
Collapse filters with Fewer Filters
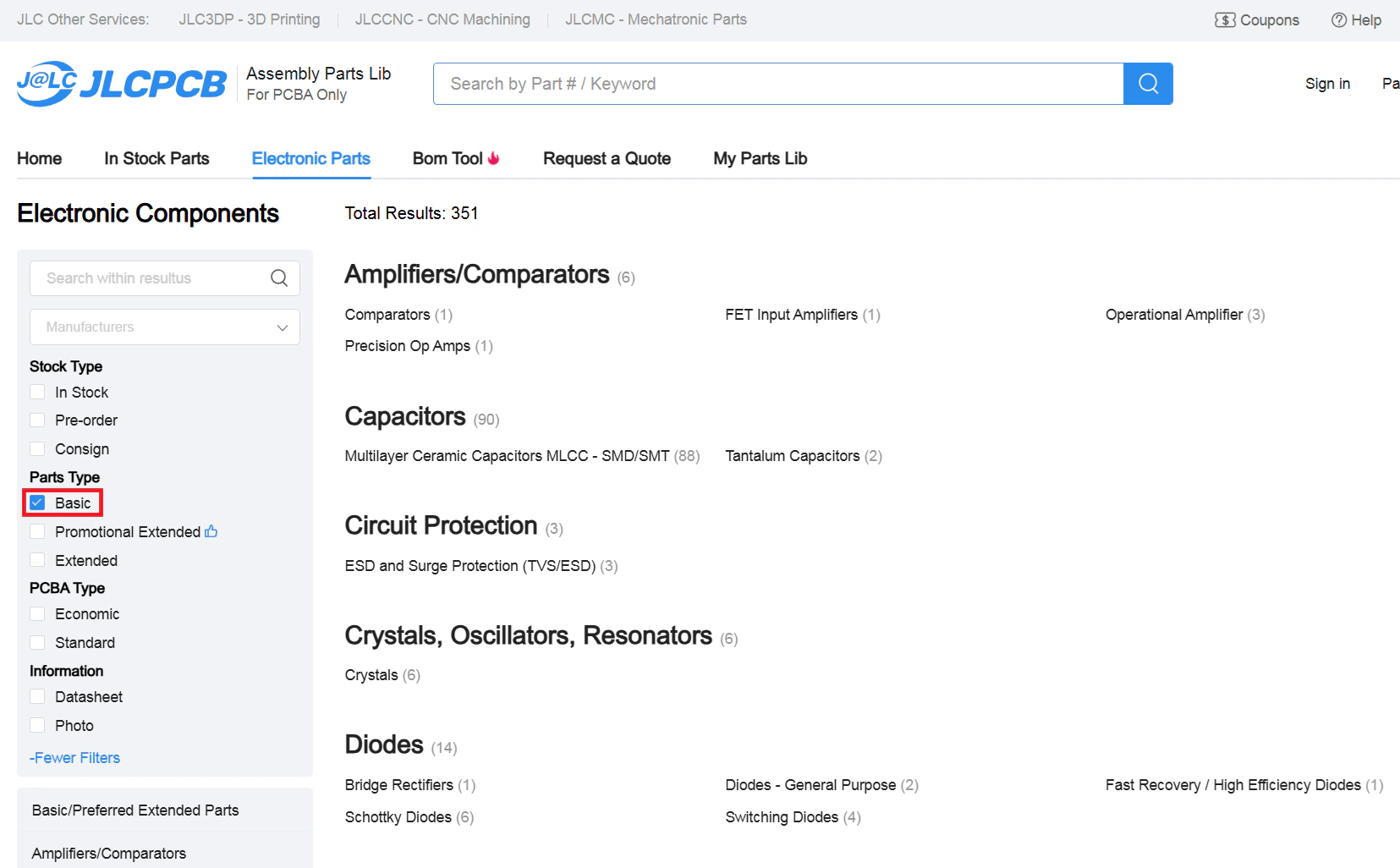coord(74,758)
